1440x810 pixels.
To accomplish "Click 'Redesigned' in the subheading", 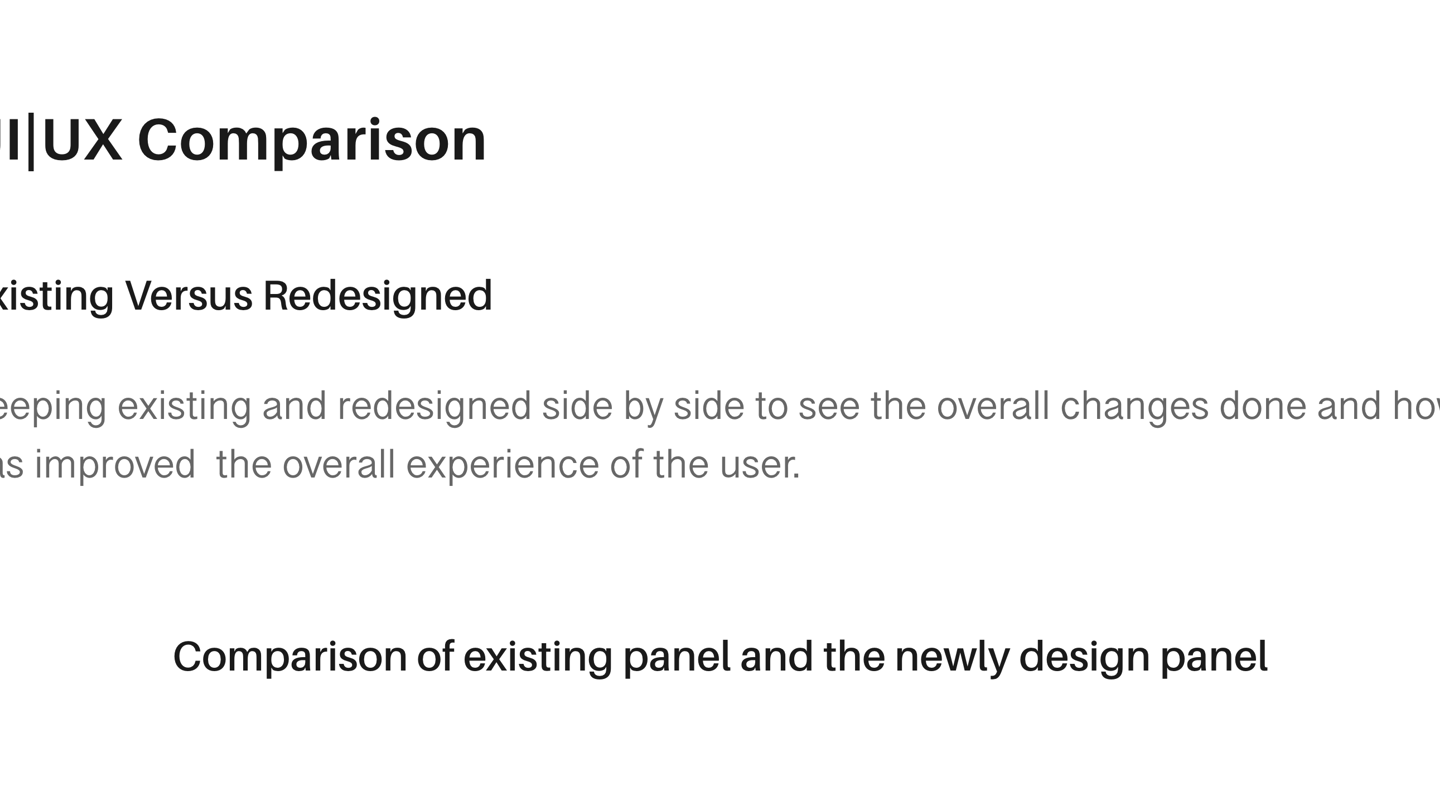I will pyautogui.click(x=377, y=296).
